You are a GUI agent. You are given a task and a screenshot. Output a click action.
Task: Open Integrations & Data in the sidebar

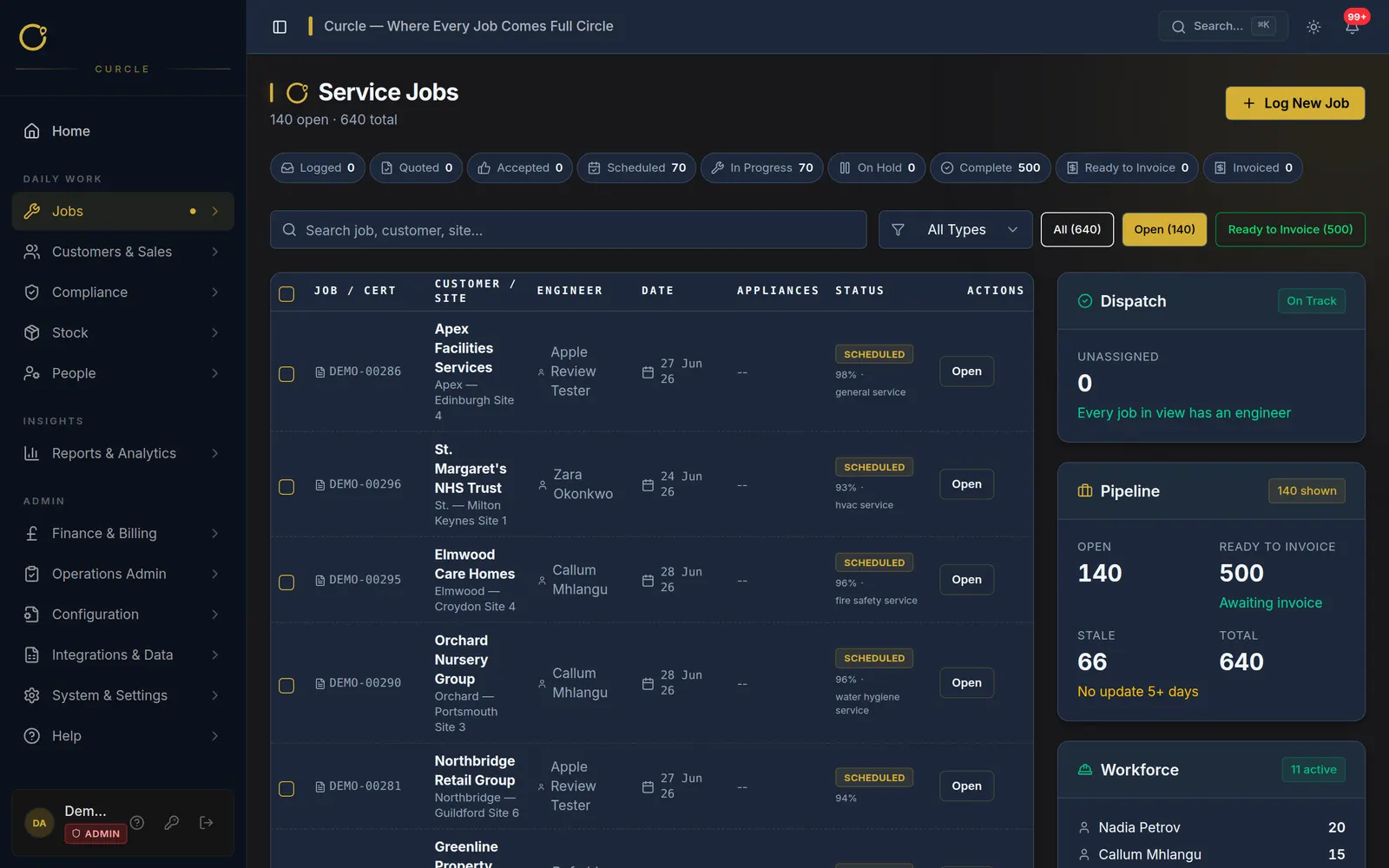click(123, 654)
